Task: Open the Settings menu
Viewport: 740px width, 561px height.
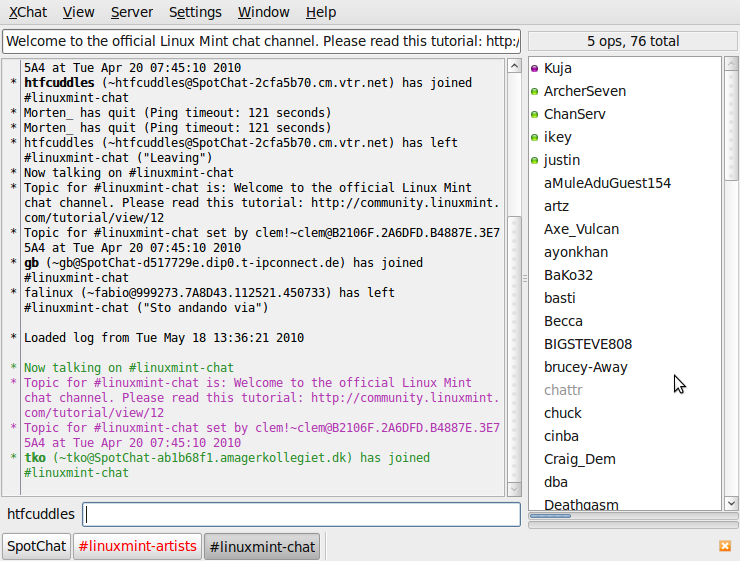Action: pyautogui.click(x=195, y=12)
